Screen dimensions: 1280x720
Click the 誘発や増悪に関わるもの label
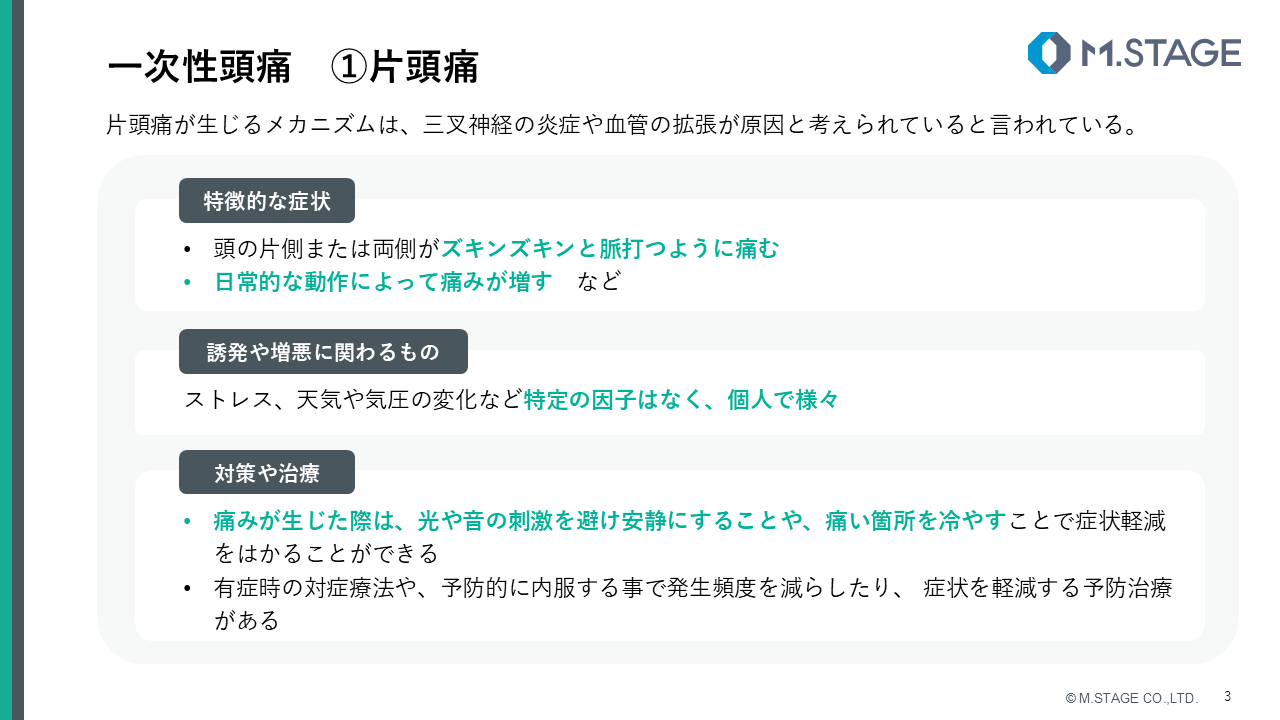point(323,352)
